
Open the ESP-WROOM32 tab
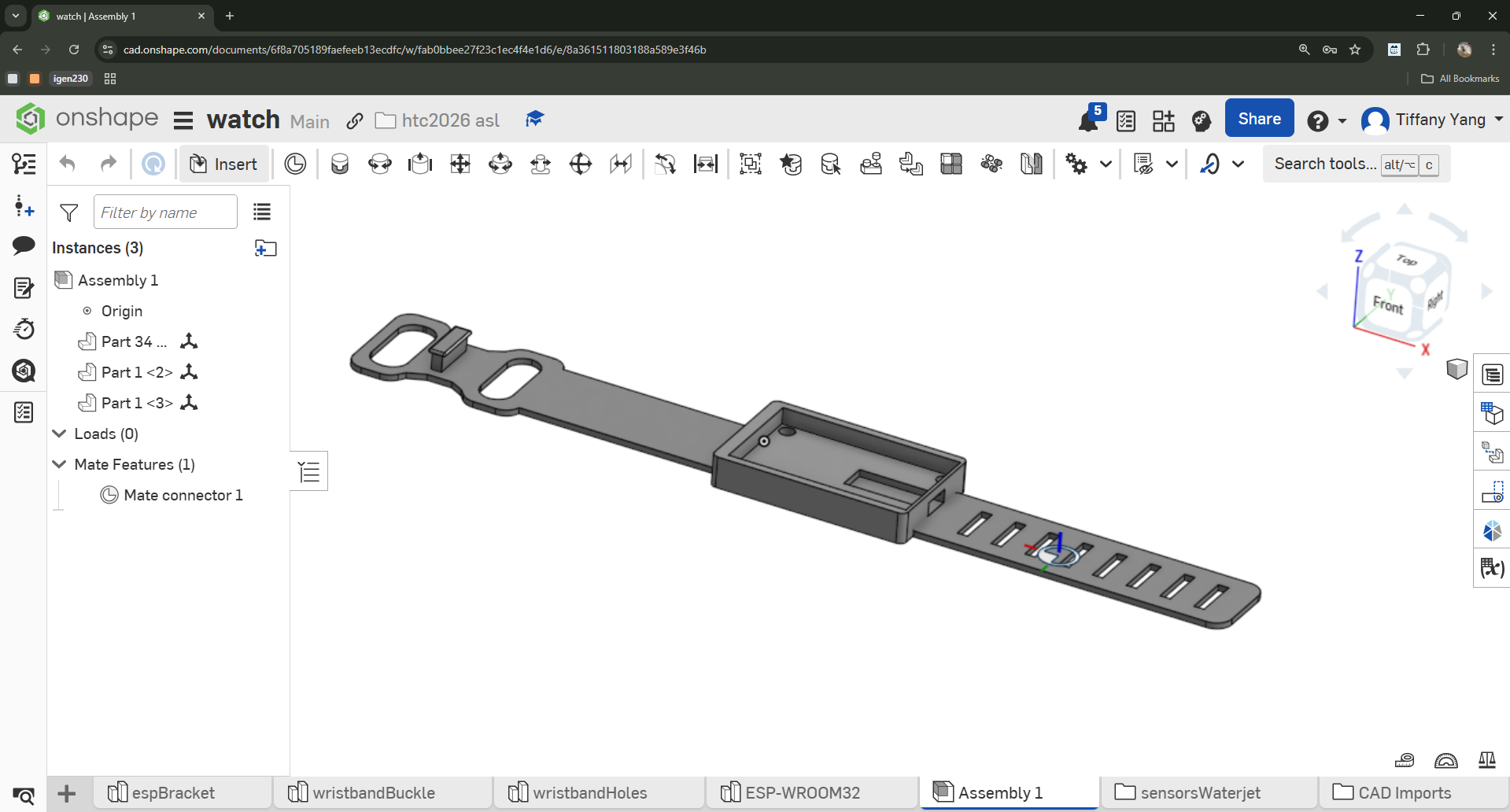[802, 793]
